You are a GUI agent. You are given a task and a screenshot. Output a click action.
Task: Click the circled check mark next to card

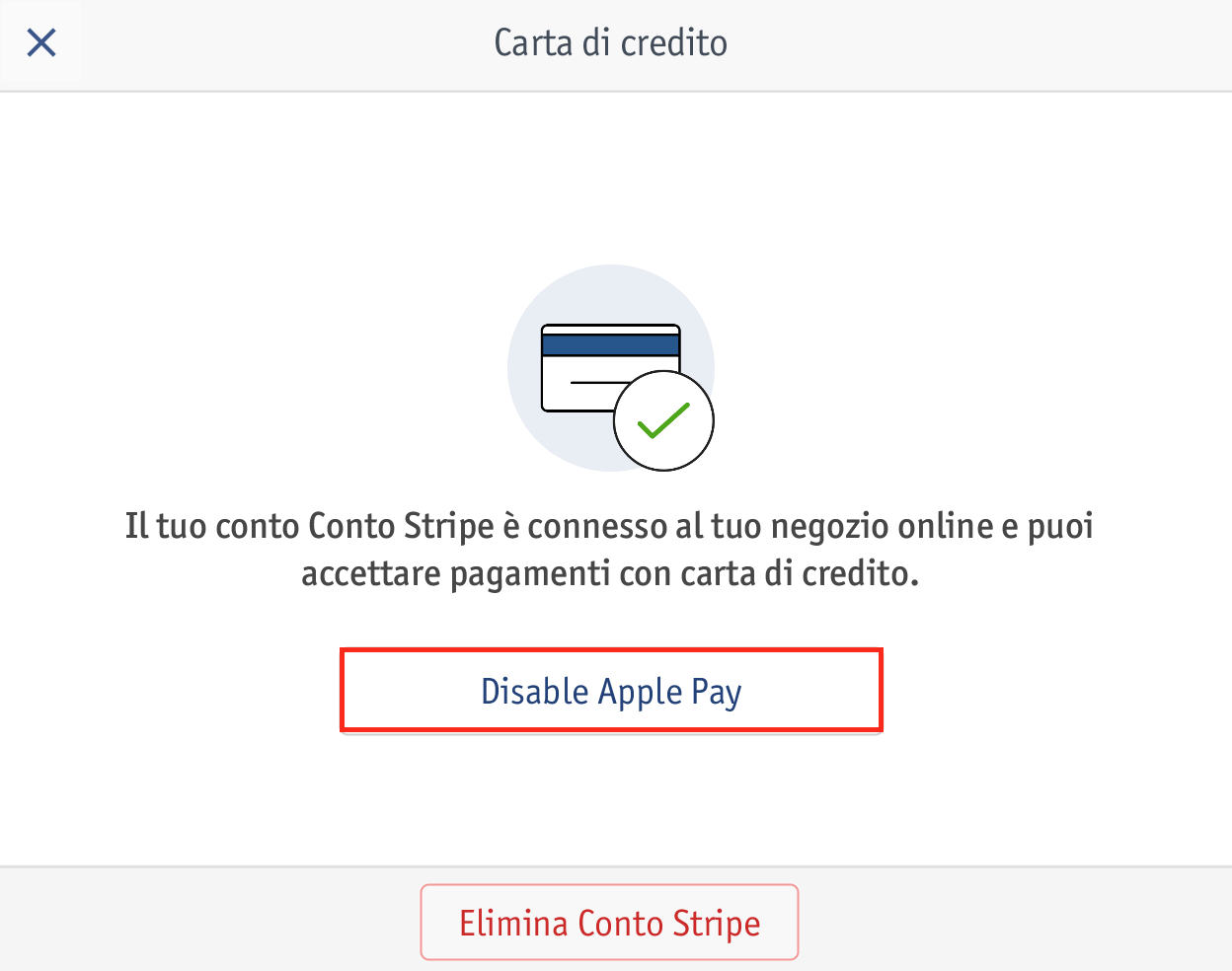[x=663, y=421]
